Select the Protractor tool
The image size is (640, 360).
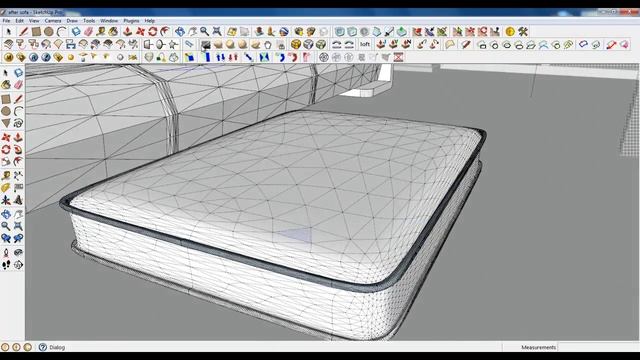click(6, 188)
